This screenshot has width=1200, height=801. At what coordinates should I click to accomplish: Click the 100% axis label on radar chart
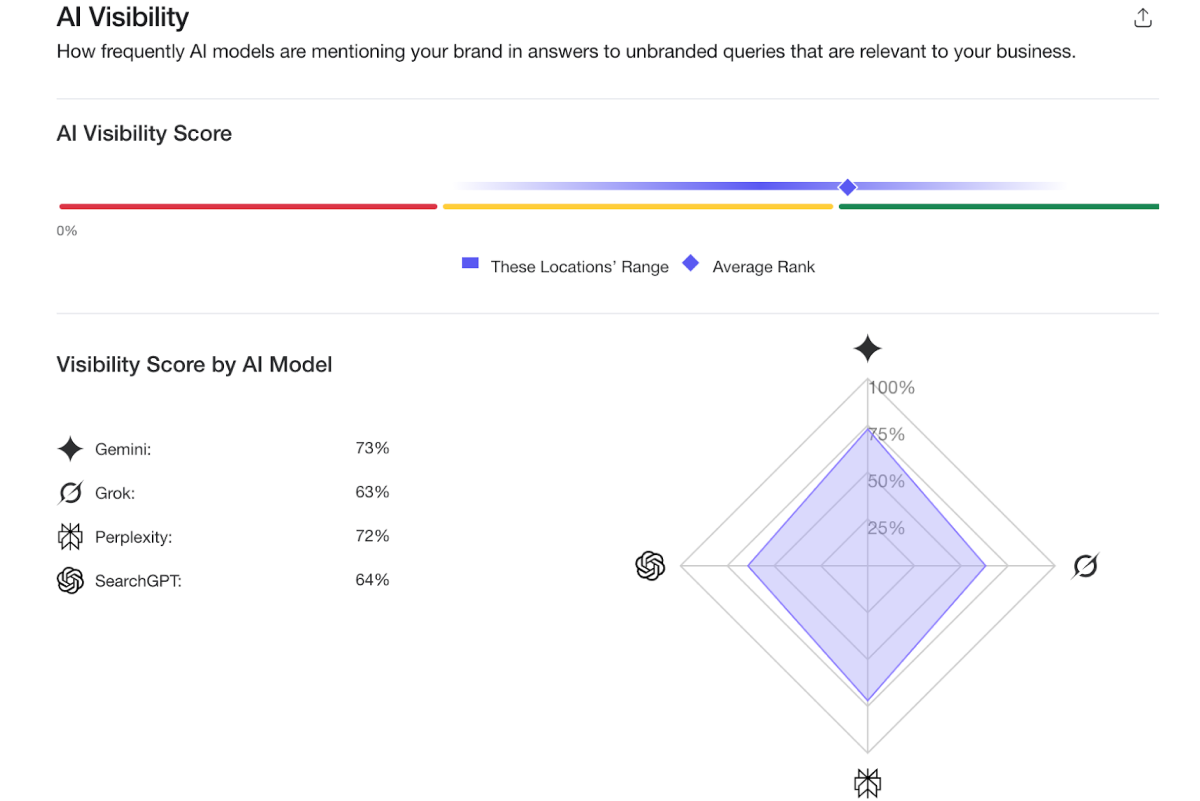(x=891, y=388)
